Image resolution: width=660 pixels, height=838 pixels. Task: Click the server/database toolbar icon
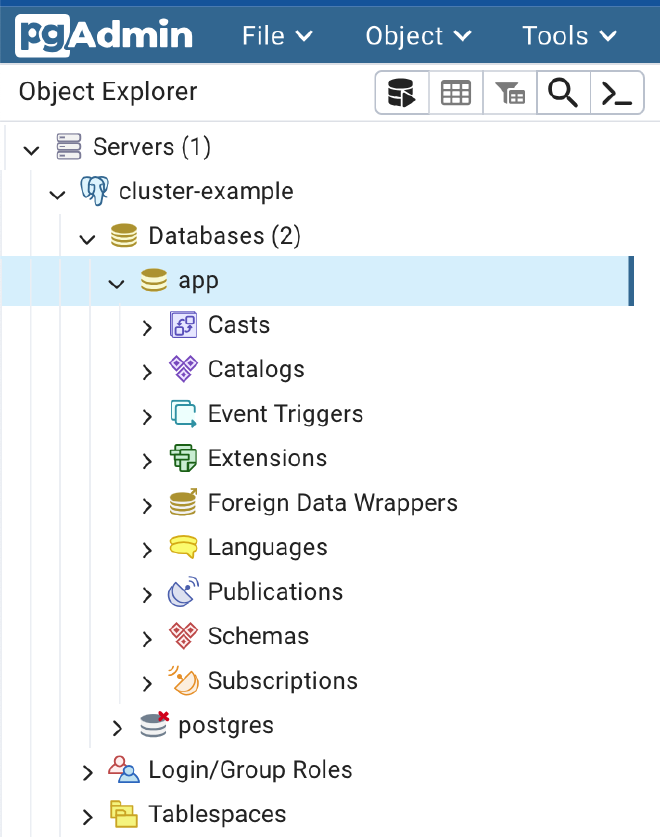pos(401,92)
